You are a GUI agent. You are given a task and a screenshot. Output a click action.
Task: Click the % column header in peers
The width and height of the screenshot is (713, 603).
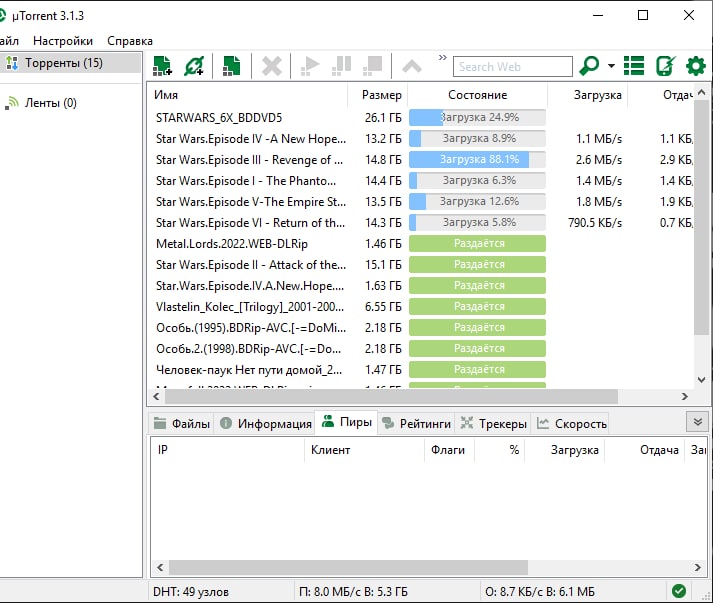pos(514,450)
